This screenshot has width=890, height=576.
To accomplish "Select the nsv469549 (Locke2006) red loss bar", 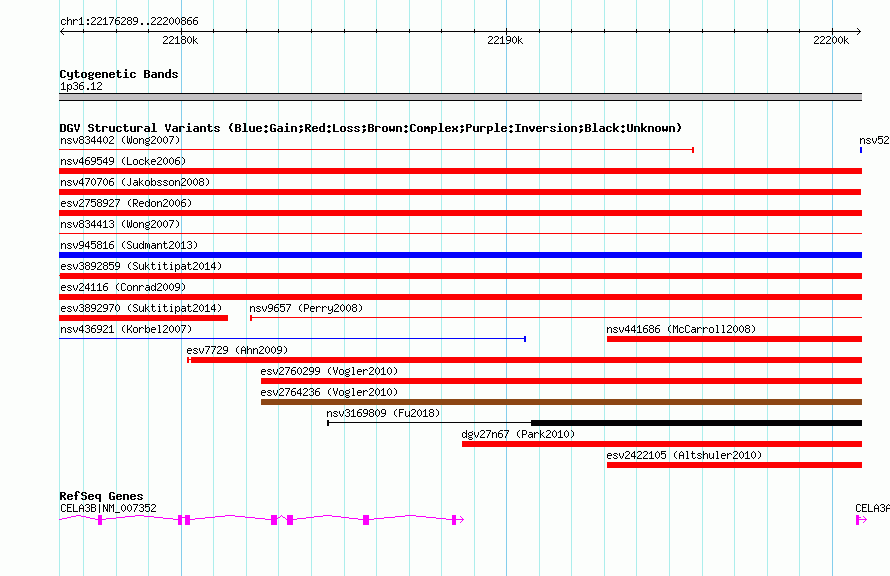I will [460, 171].
